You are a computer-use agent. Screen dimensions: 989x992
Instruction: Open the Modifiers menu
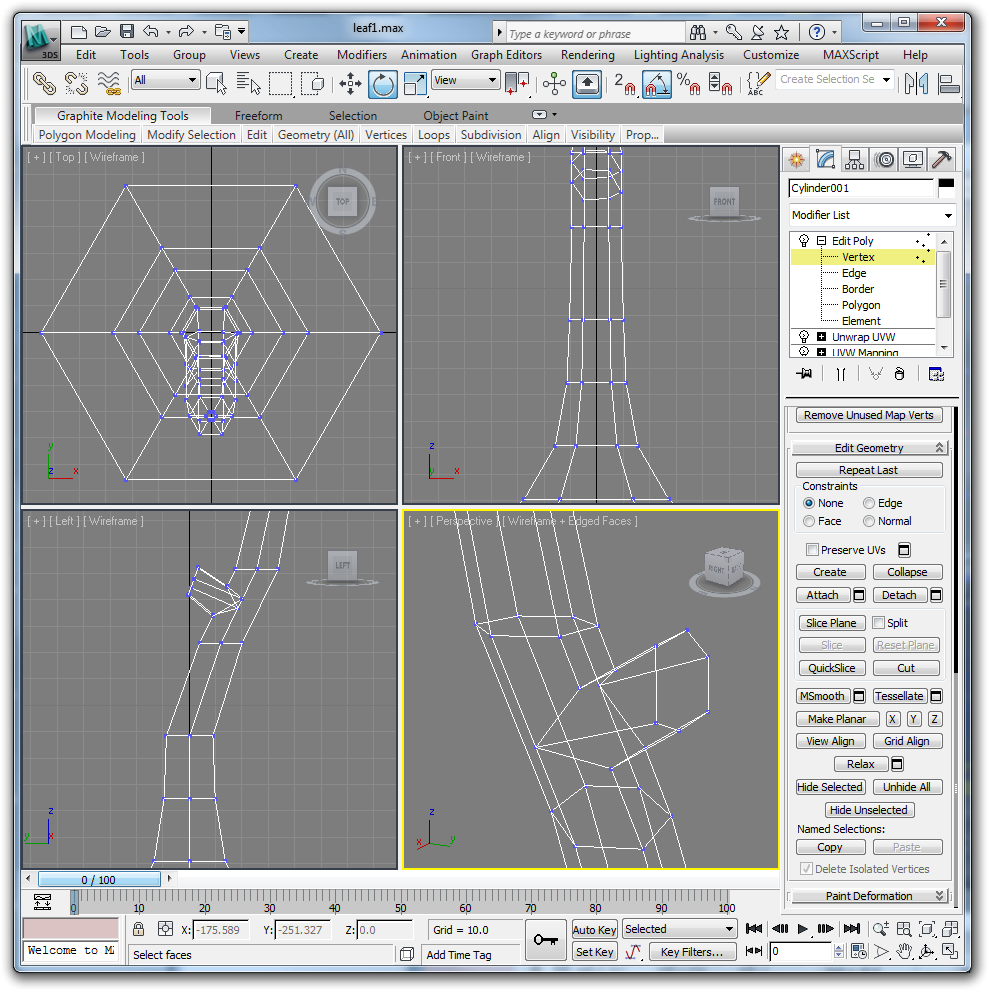(x=362, y=55)
